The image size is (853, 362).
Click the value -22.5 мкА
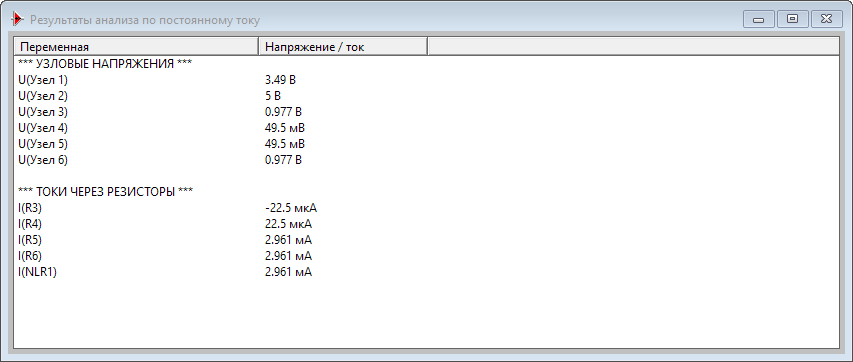(290, 208)
